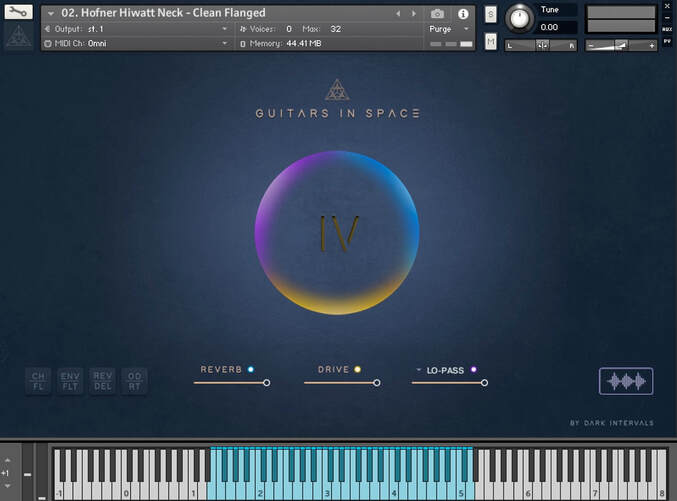Image resolution: width=677 pixels, height=501 pixels.
Task: Click the Guitars in Space triangle logo
Action: point(338,90)
